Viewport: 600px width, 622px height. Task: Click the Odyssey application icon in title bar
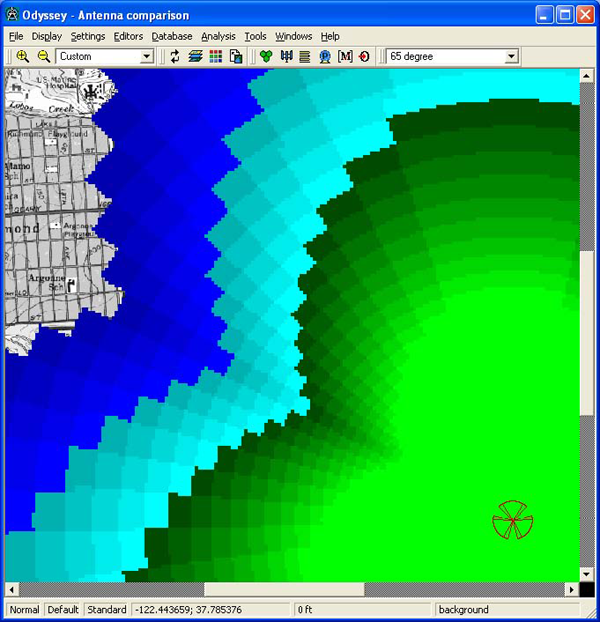click(12, 15)
